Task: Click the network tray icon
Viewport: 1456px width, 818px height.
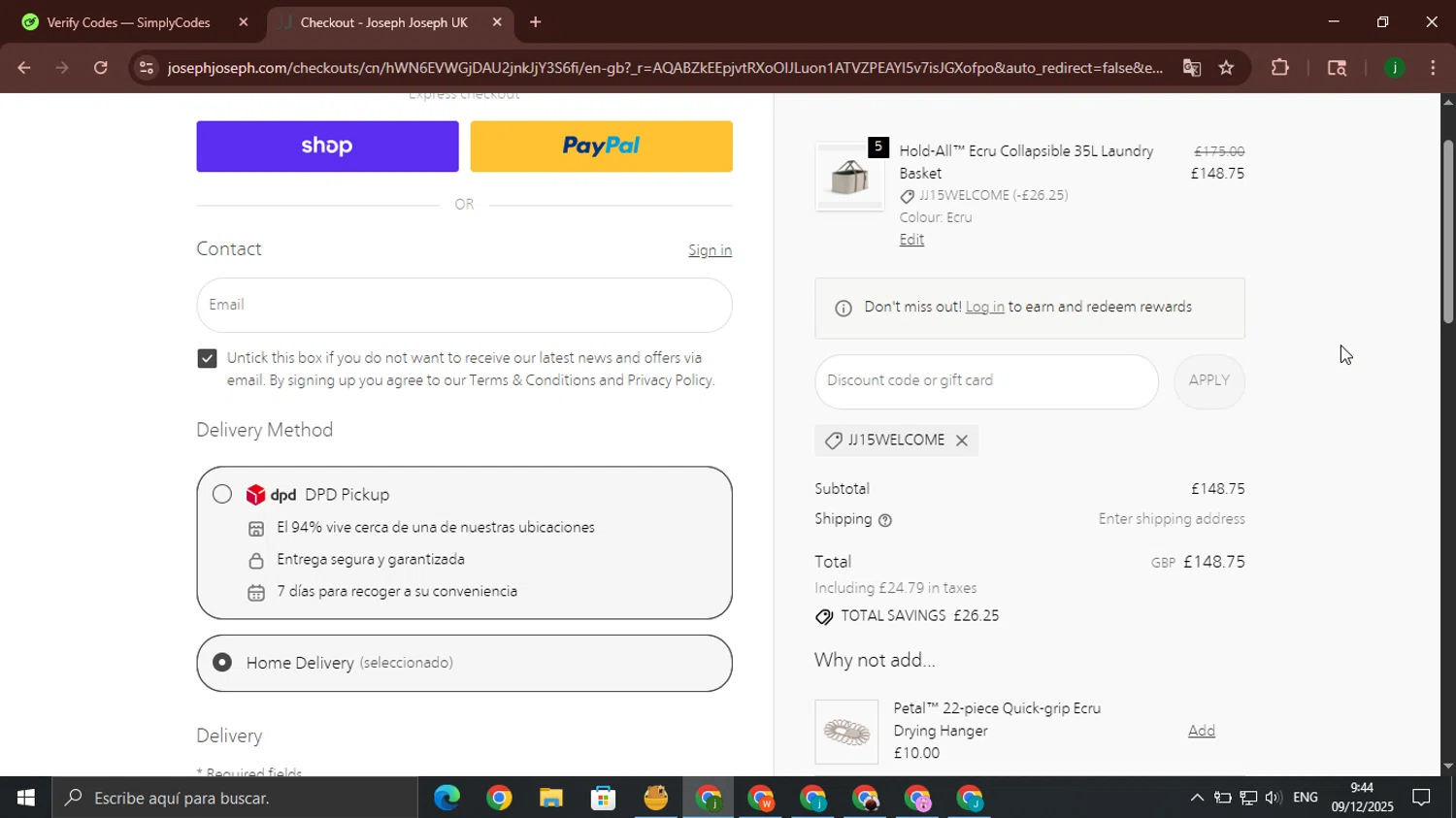Action: coord(1248,798)
